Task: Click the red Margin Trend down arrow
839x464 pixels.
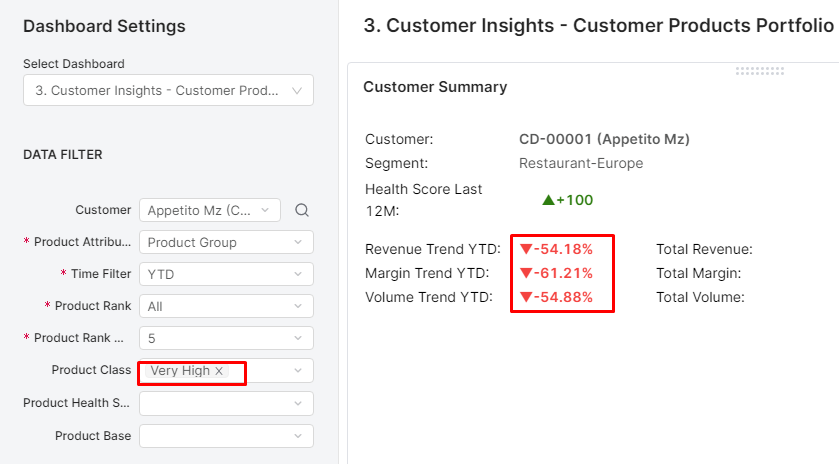Action: (526, 273)
